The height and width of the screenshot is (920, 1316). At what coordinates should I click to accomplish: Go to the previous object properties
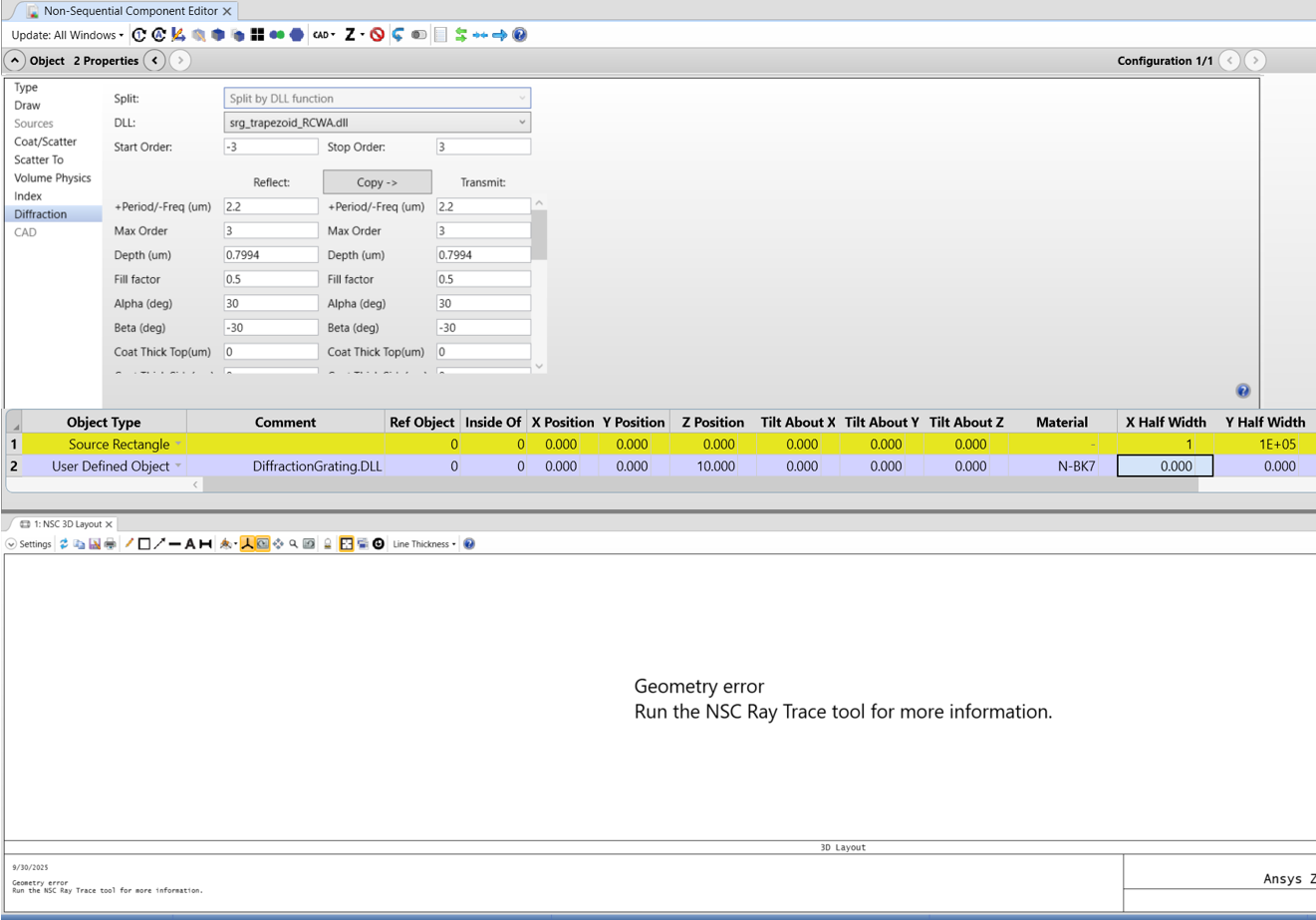pos(155,61)
